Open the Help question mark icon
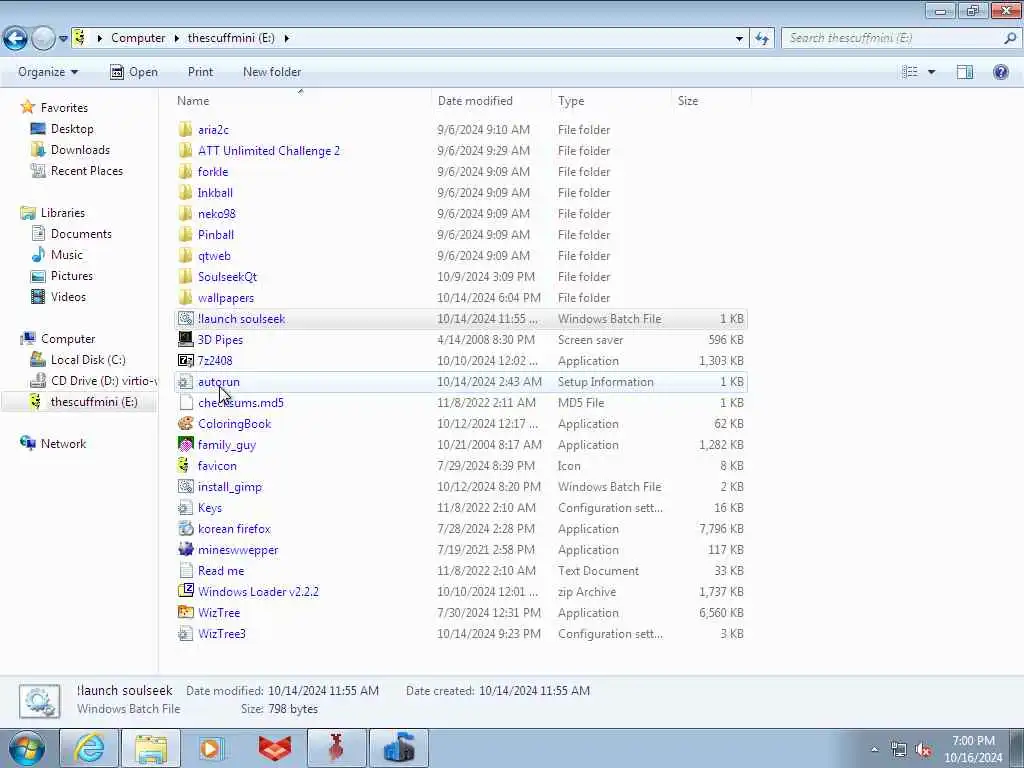Image resolution: width=1024 pixels, height=768 pixels. click(x=1000, y=72)
